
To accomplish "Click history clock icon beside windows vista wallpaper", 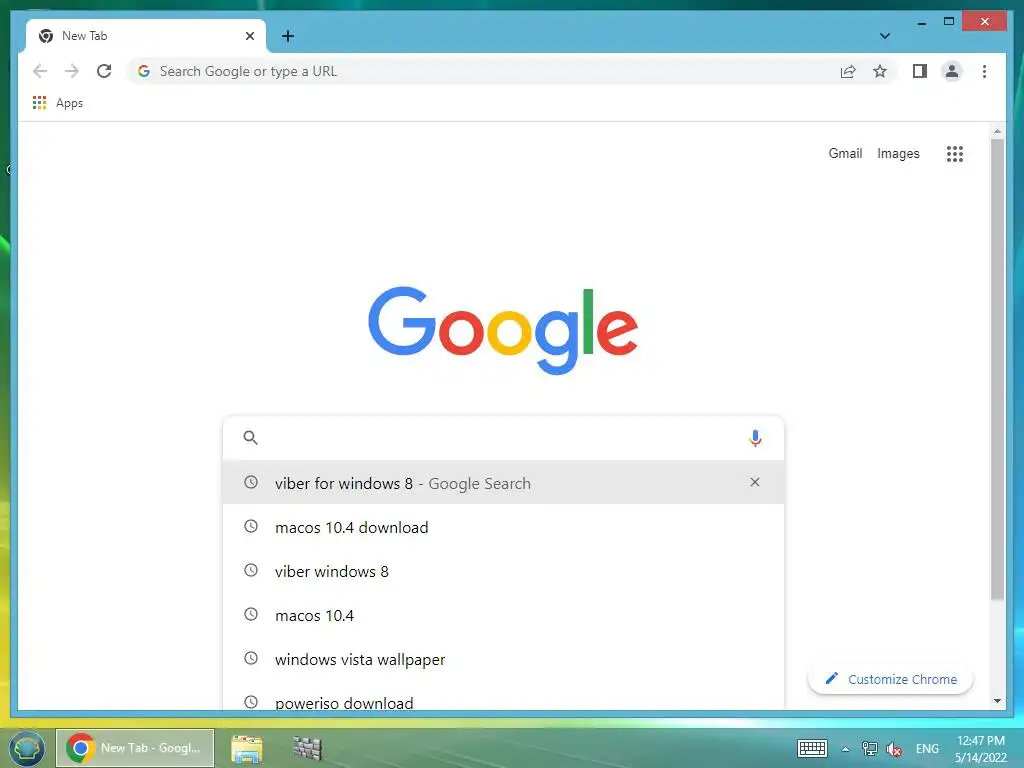I will [x=251, y=658].
